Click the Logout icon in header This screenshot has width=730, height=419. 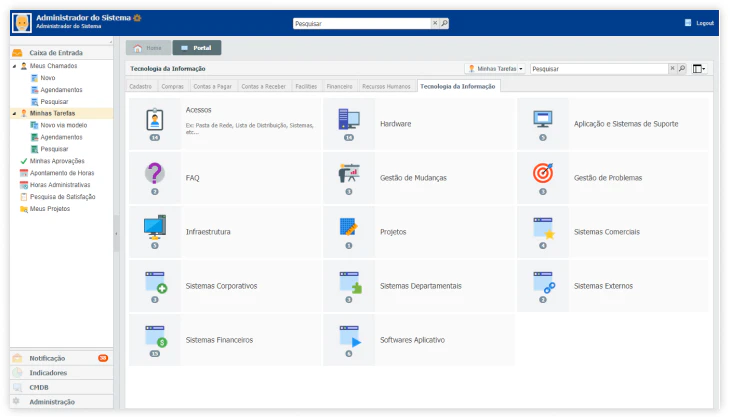688,22
